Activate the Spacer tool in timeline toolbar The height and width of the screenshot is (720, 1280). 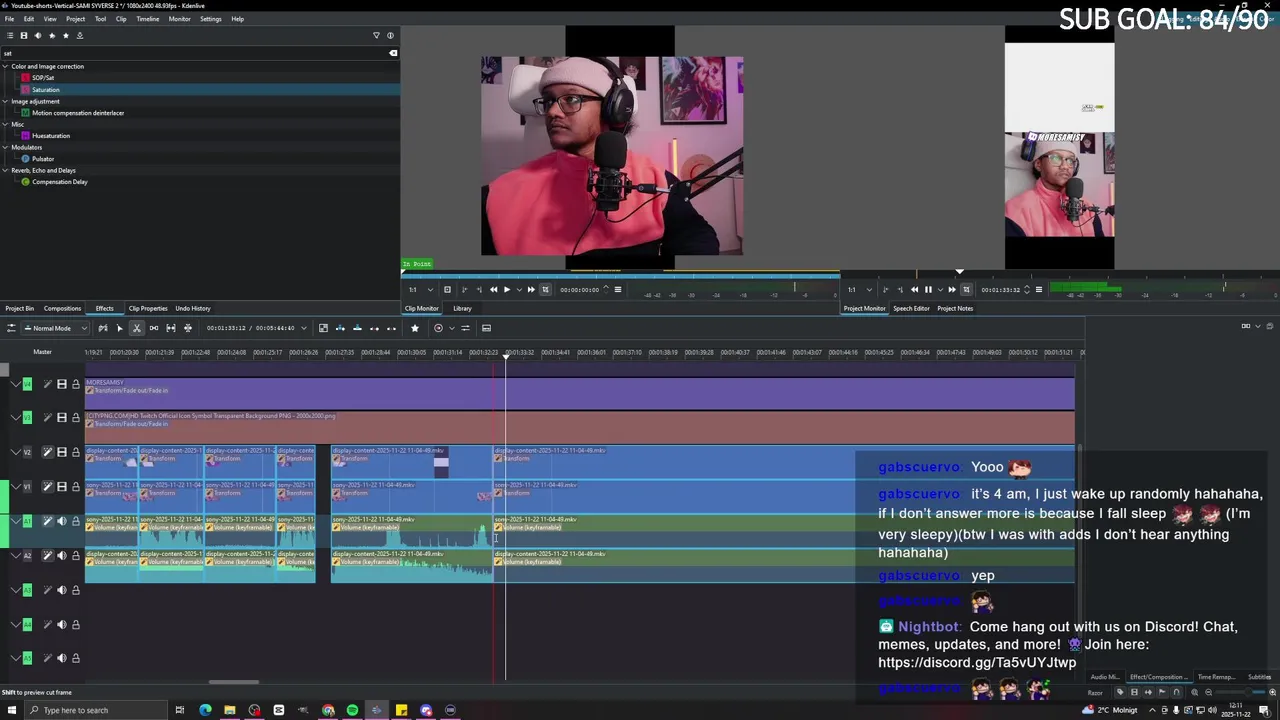(154, 328)
